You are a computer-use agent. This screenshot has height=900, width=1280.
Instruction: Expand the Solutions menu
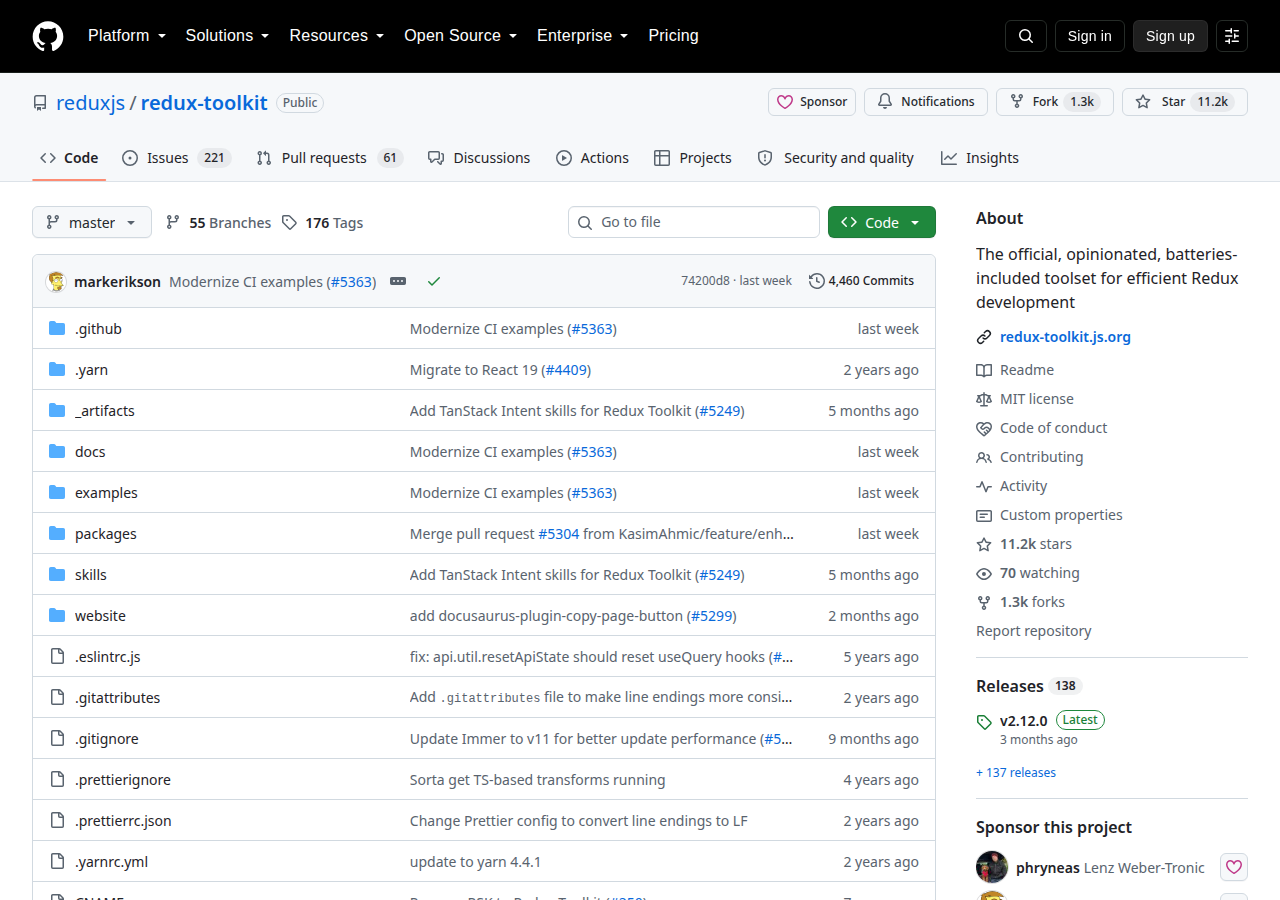pos(228,36)
